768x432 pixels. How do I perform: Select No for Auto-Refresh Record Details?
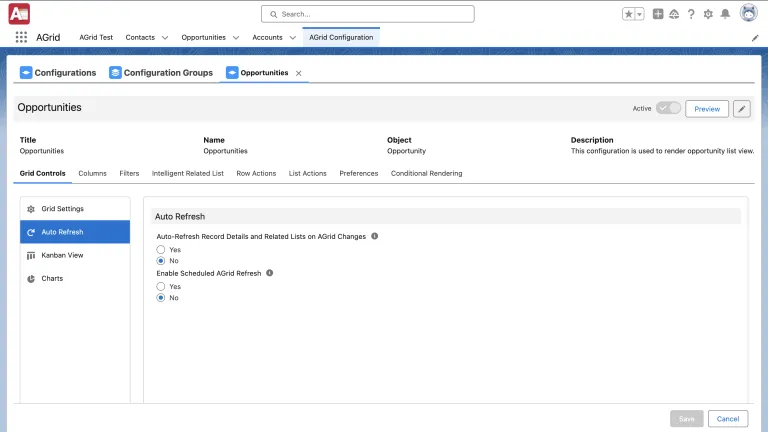point(161,261)
